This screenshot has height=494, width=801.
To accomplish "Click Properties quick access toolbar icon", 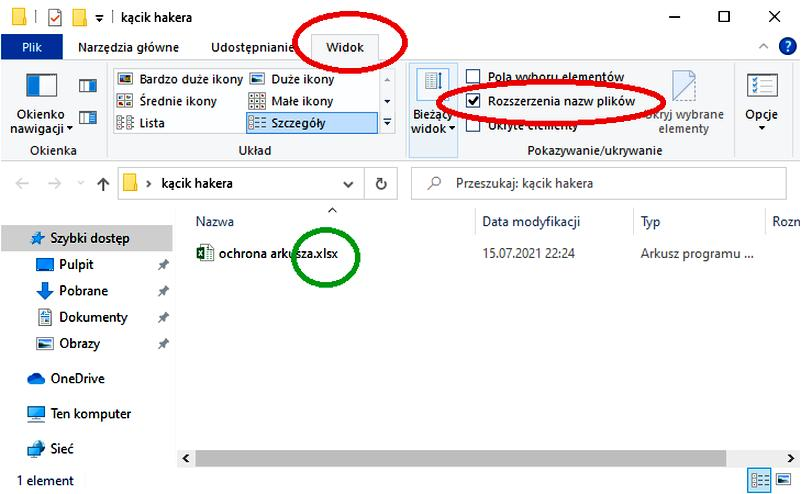I will 55,17.
